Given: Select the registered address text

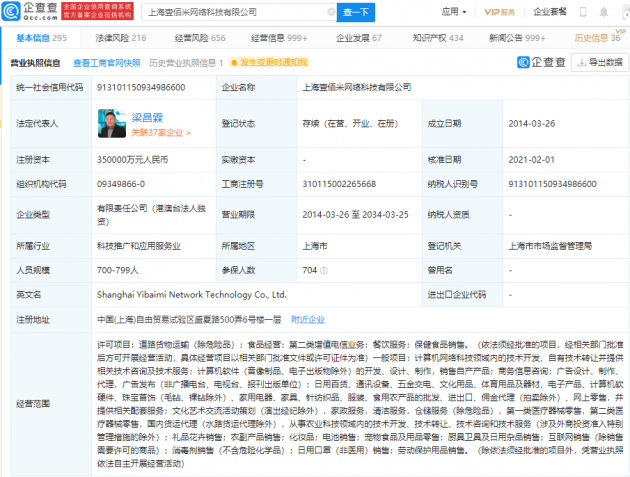Looking at the screenshot, I should point(189,319).
